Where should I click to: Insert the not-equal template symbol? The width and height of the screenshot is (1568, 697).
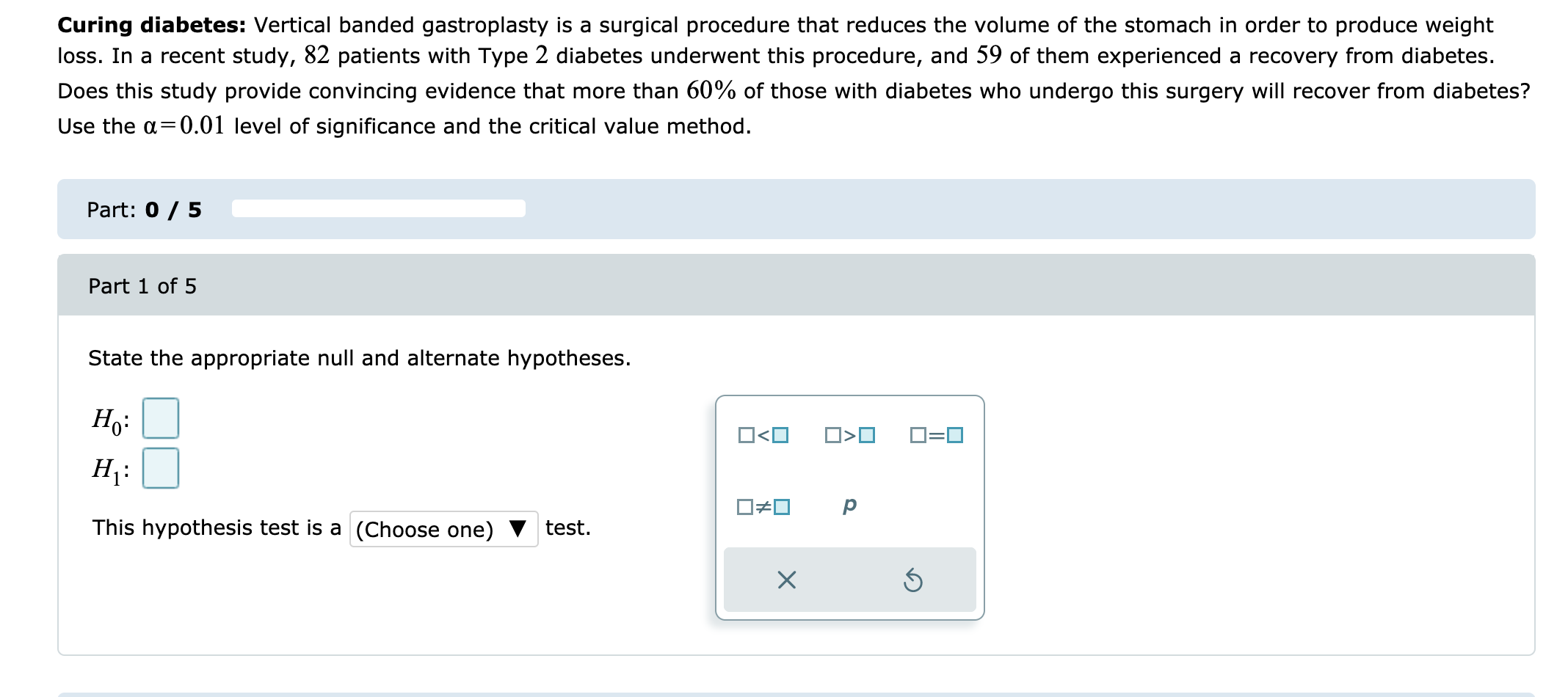click(x=763, y=506)
